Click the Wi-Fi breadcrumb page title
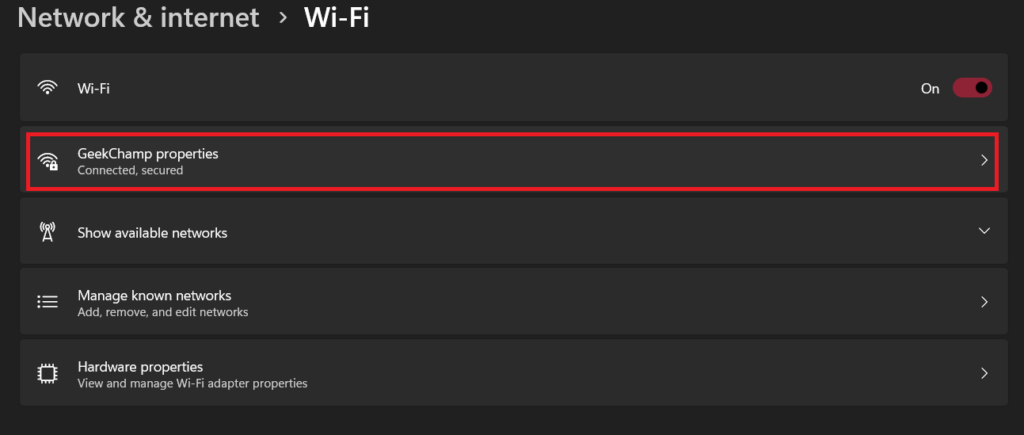The width and height of the screenshot is (1024, 435). point(337,18)
